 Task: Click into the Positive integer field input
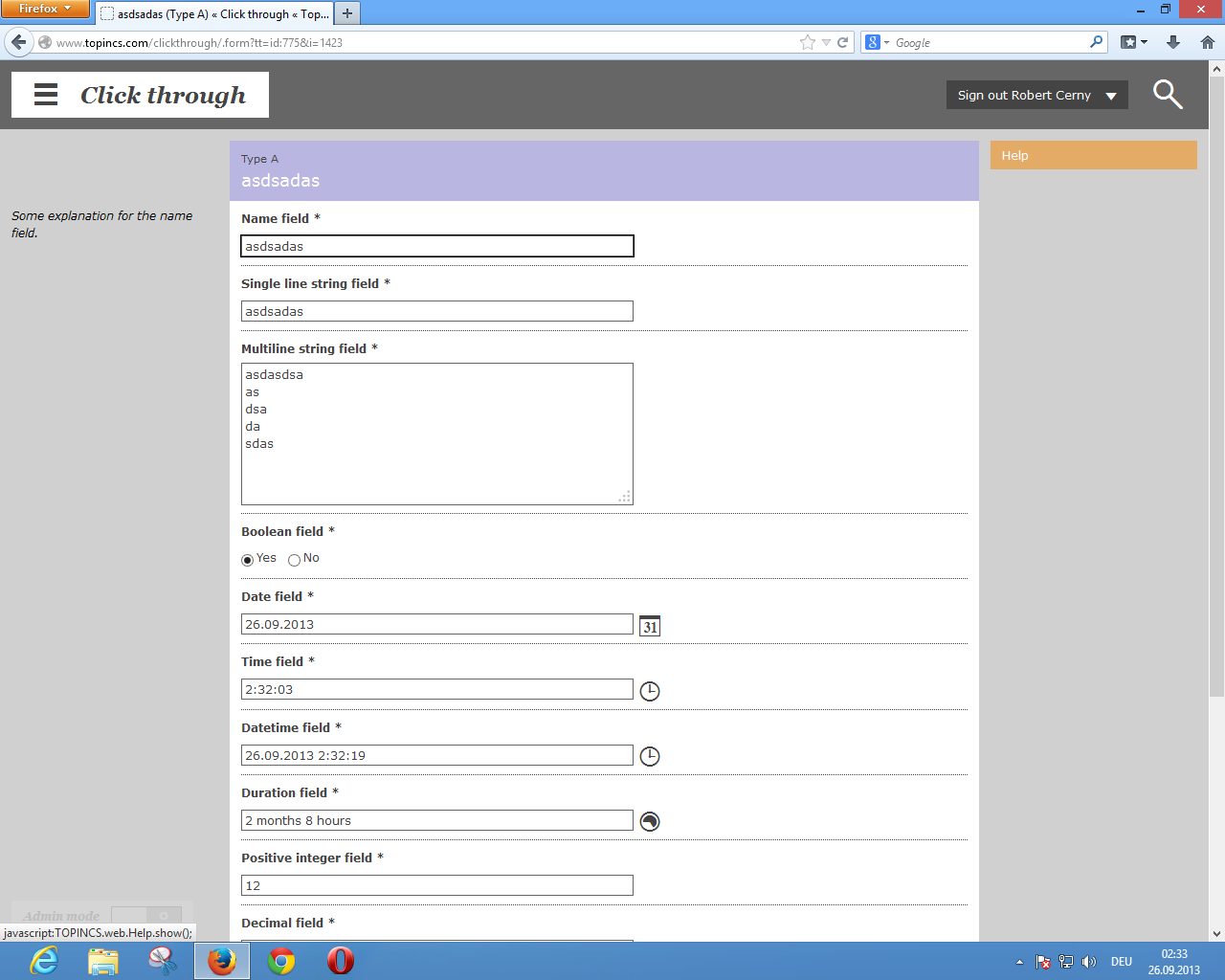[x=436, y=885]
